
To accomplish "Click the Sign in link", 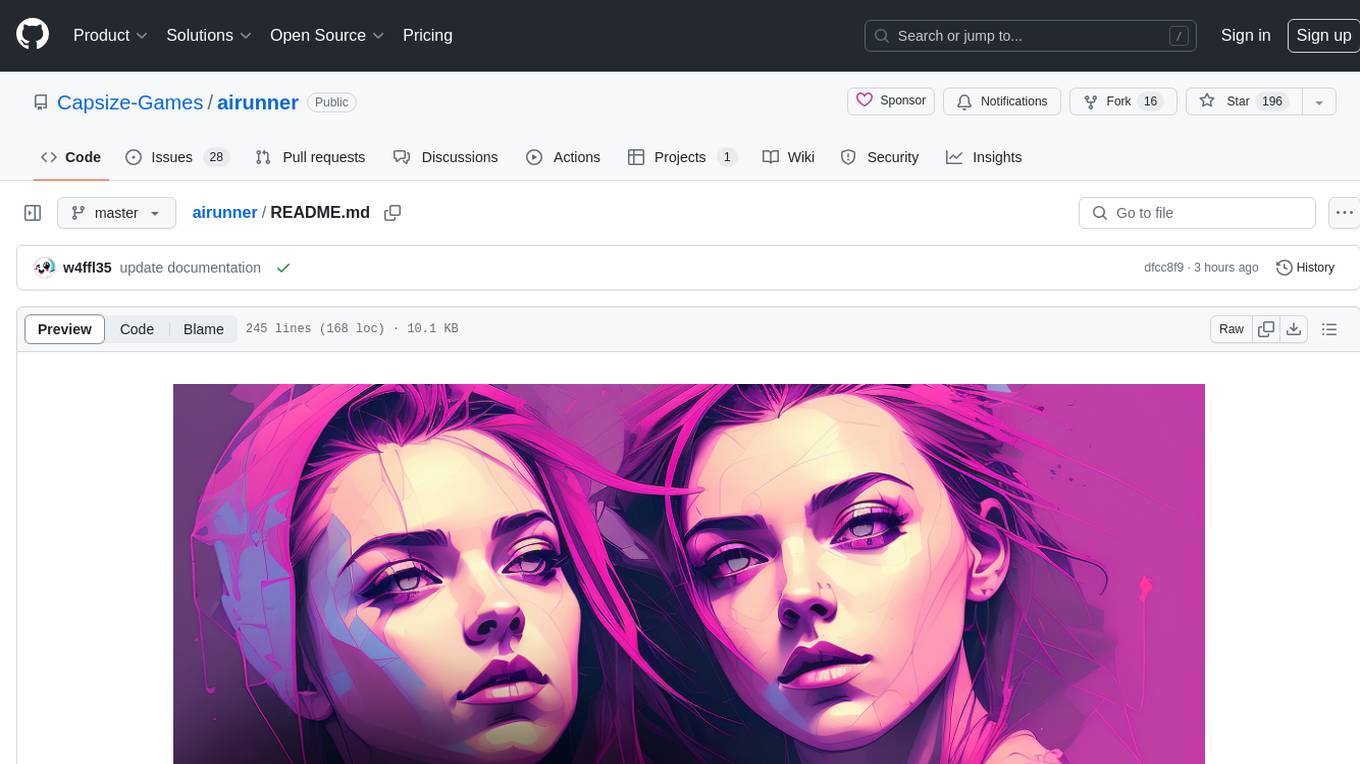I will tap(1245, 35).
